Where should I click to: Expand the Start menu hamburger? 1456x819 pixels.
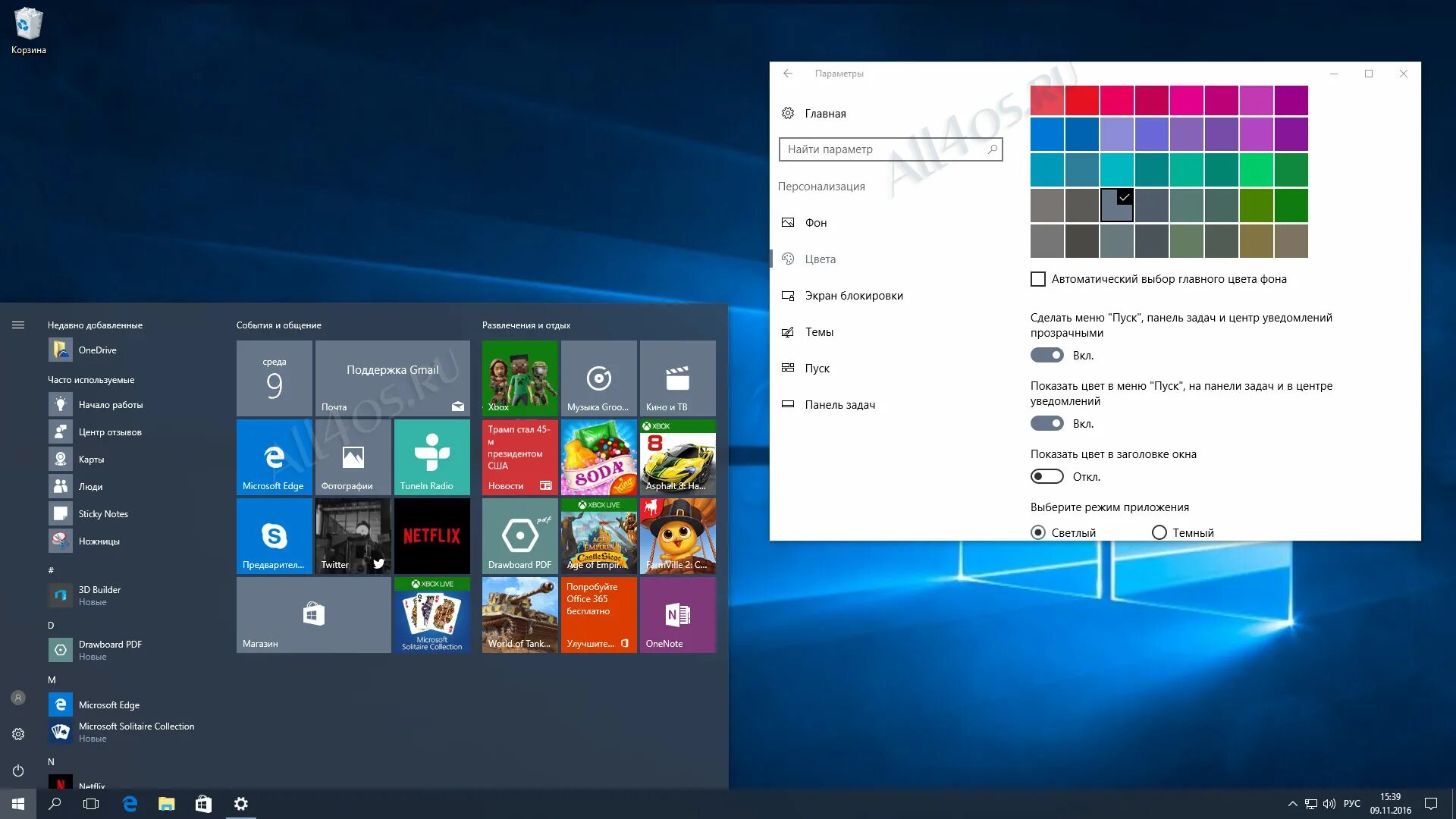(x=17, y=325)
